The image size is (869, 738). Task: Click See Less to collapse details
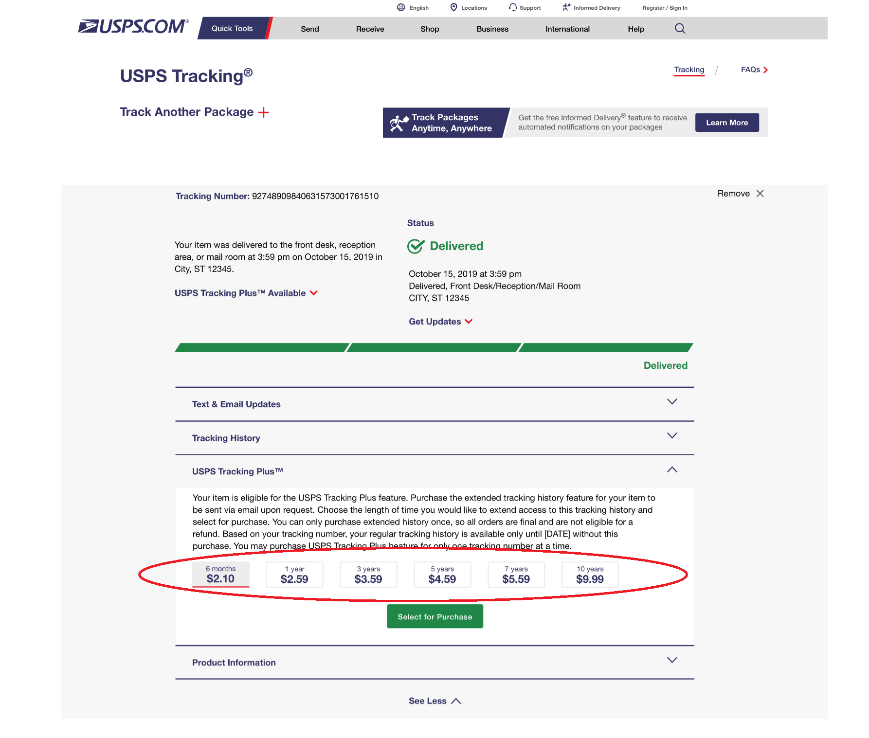434,701
